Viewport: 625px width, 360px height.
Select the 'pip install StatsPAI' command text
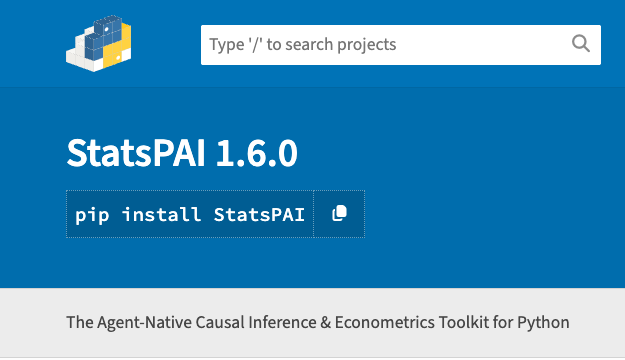click(x=190, y=215)
